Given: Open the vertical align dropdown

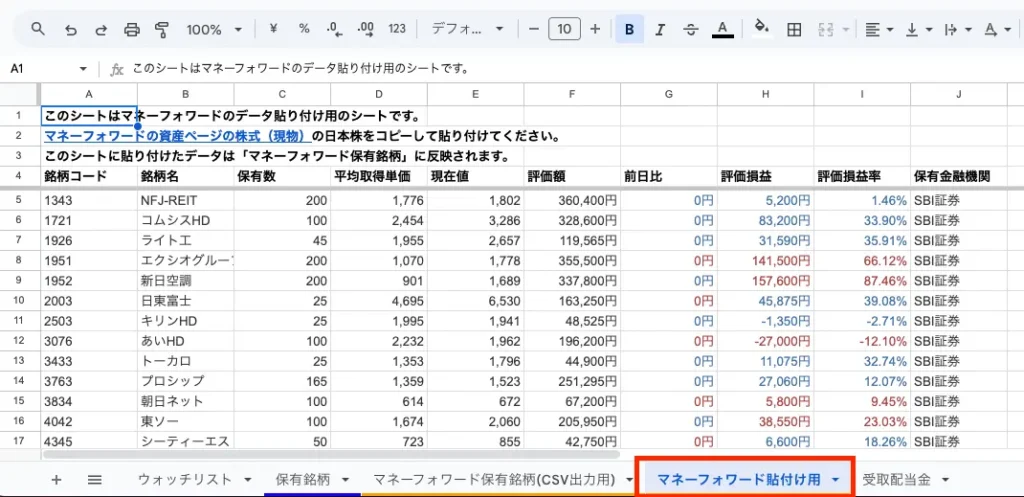Looking at the screenshot, I should coord(920,29).
